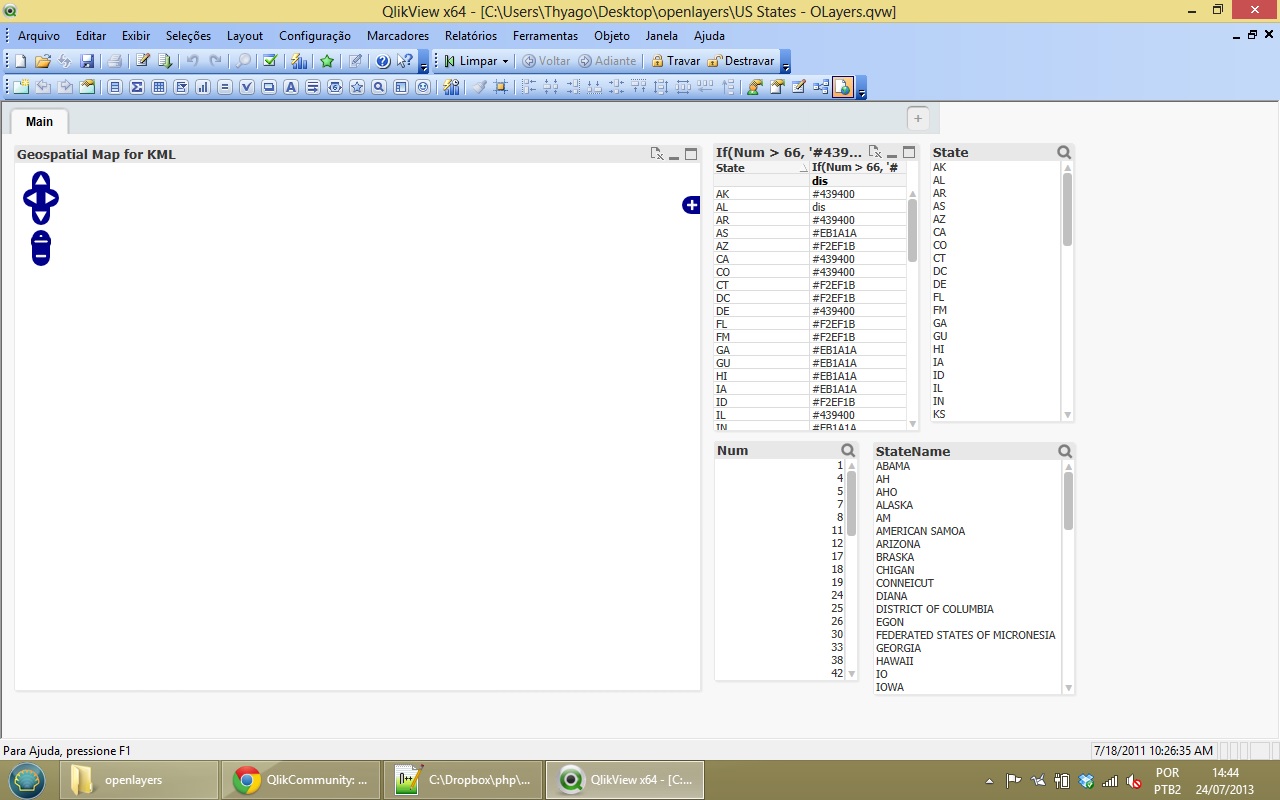Click the green star bookmark icon
This screenshot has height=800, width=1280.
click(x=327, y=61)
